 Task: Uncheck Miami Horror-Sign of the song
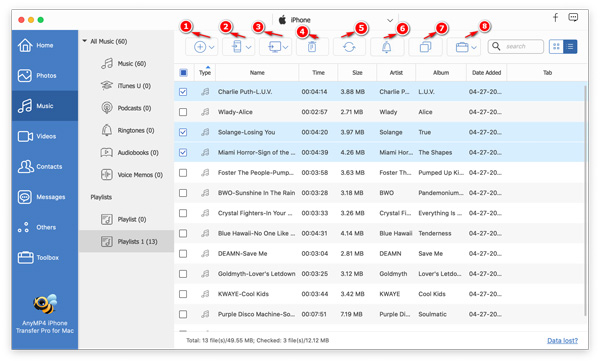pyautogui.click(x=183, y=153)
